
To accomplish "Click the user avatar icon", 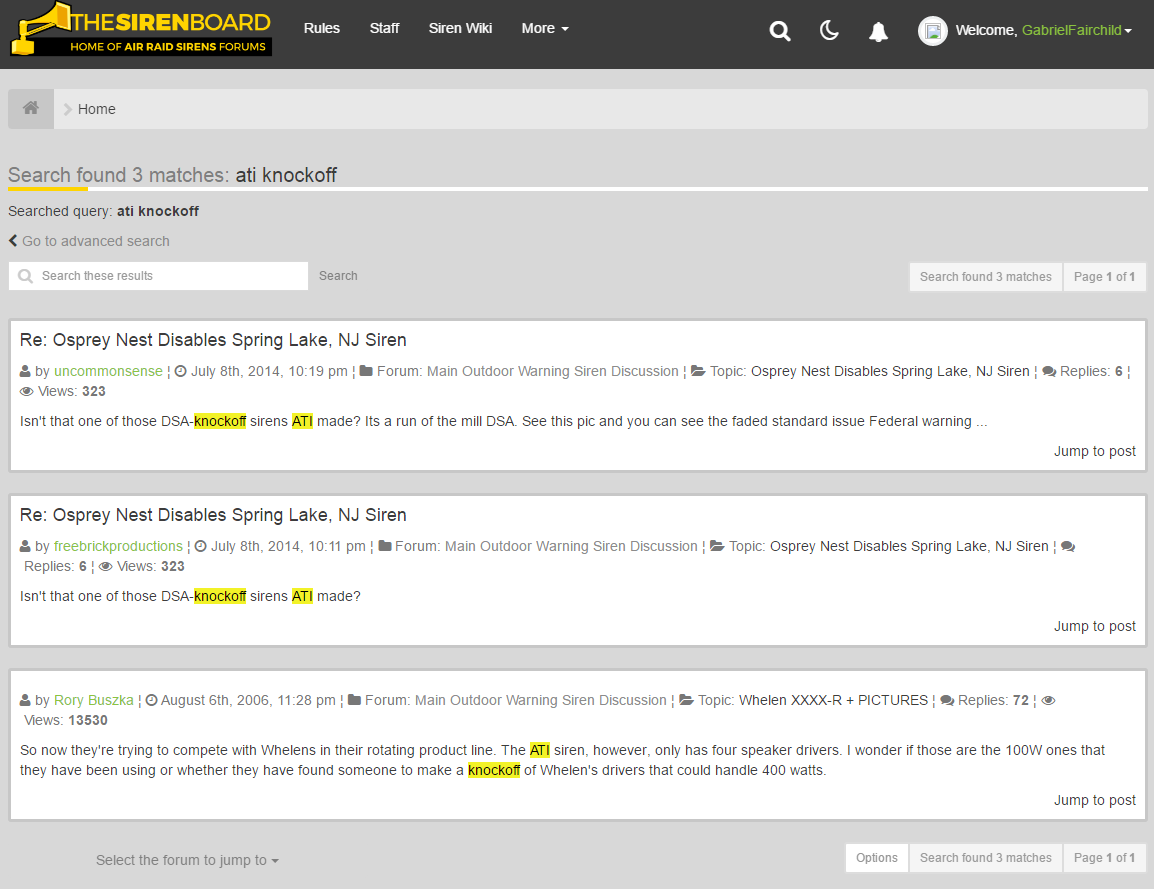I will 932,31.
